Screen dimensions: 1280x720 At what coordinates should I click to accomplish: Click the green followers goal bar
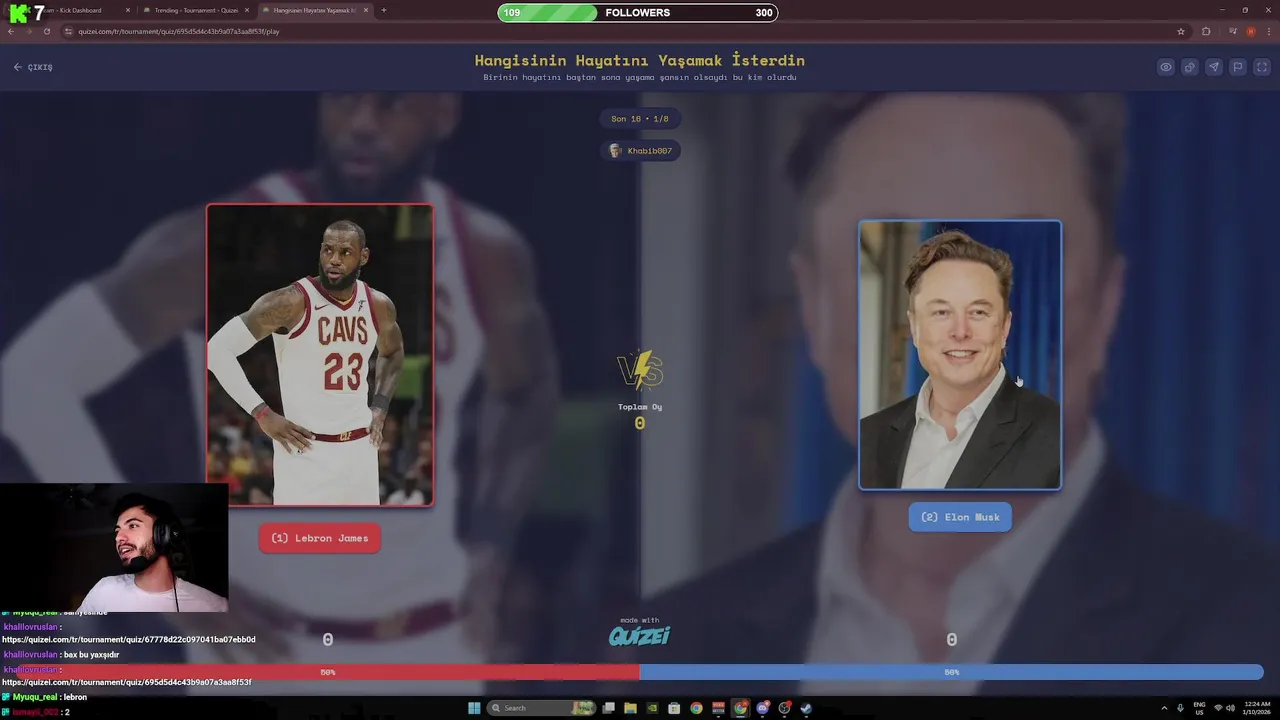click(x=638, y=13)
